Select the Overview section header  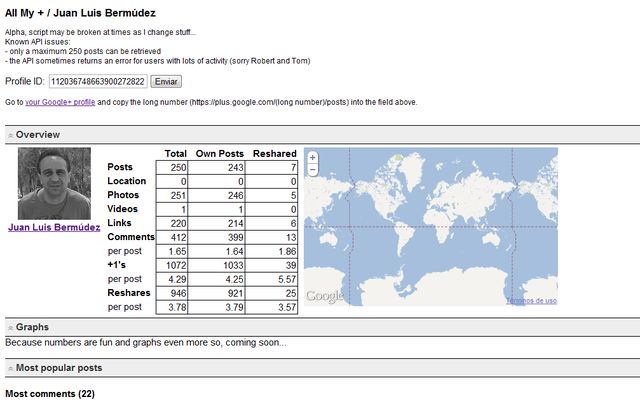point(322,135)
